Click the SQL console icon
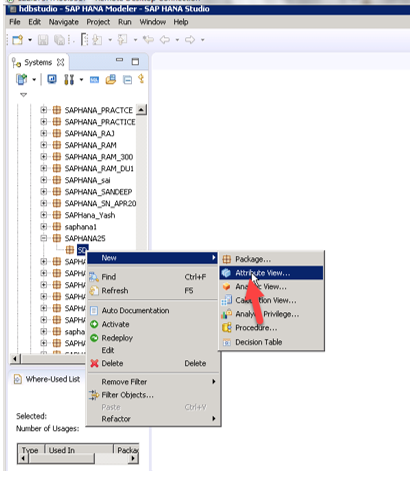The width and height of the screenshot is (410, 480). pyautogui.click(x=94, y=80)
